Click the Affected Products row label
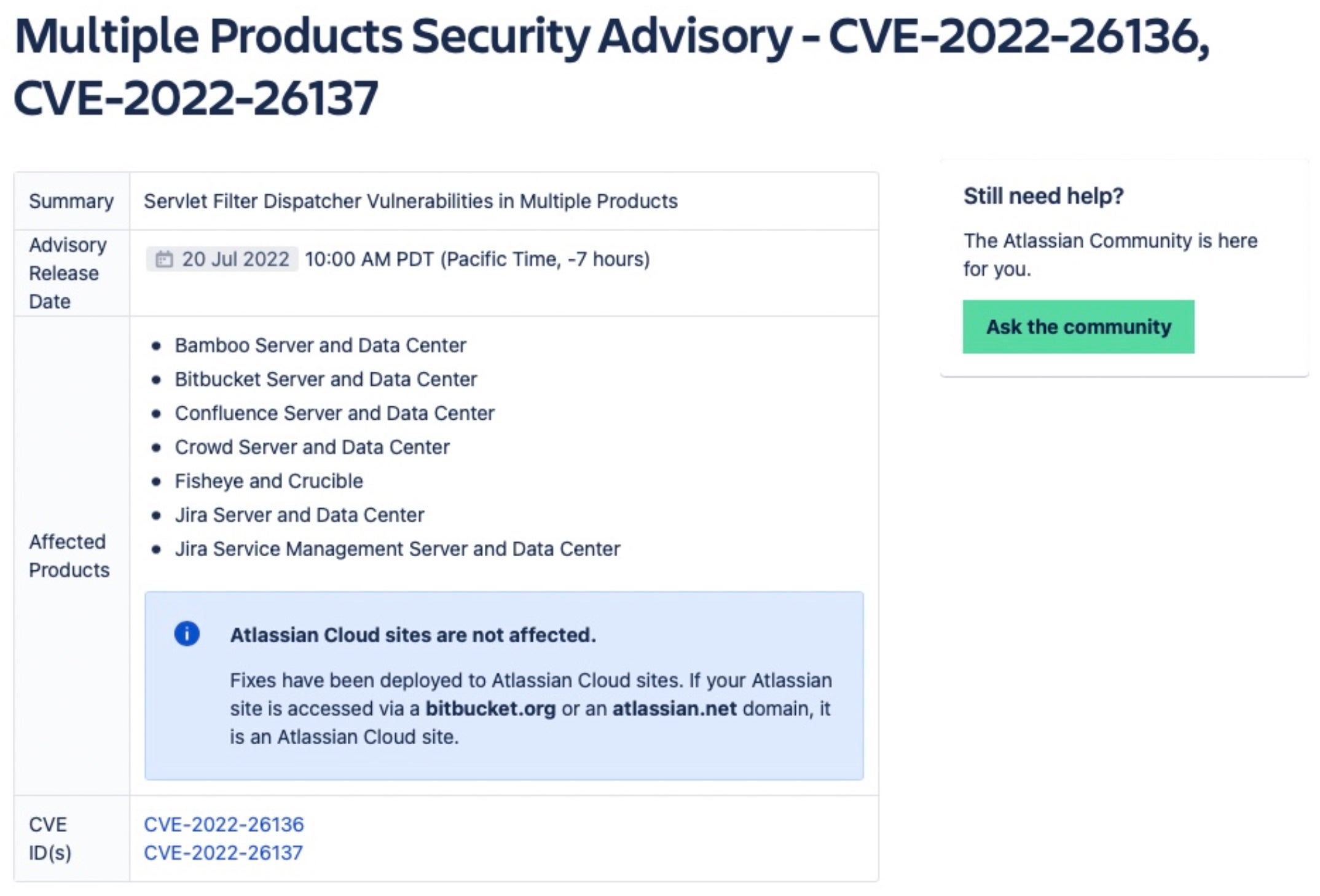 pos(69,556)
